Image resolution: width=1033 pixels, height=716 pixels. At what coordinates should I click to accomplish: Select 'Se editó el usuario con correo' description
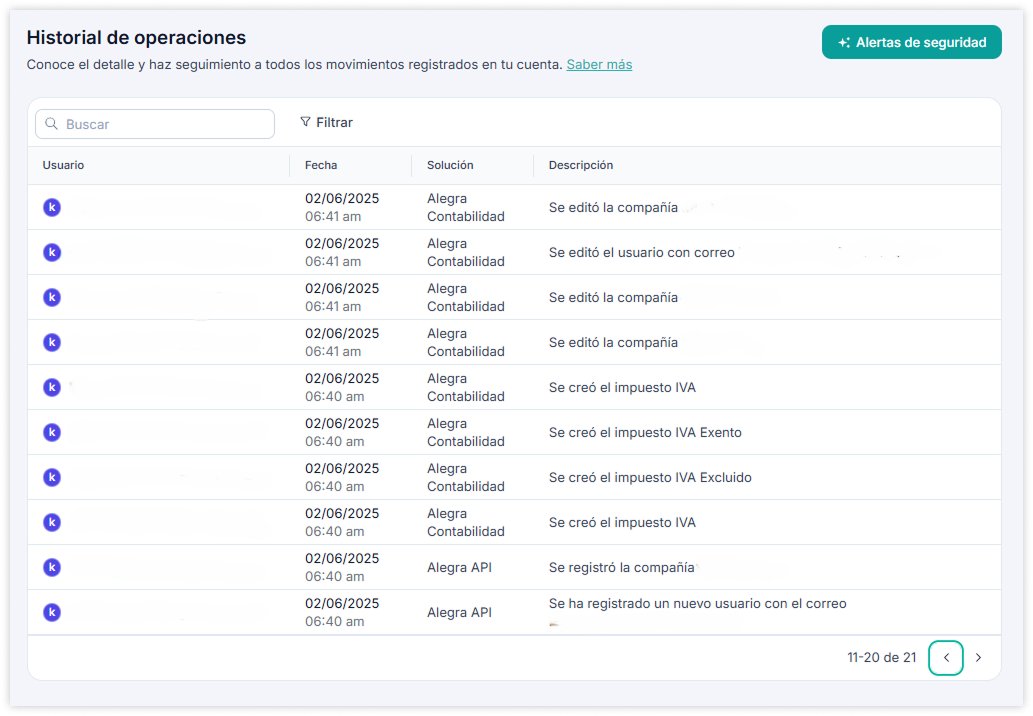(x=642, y=252)
